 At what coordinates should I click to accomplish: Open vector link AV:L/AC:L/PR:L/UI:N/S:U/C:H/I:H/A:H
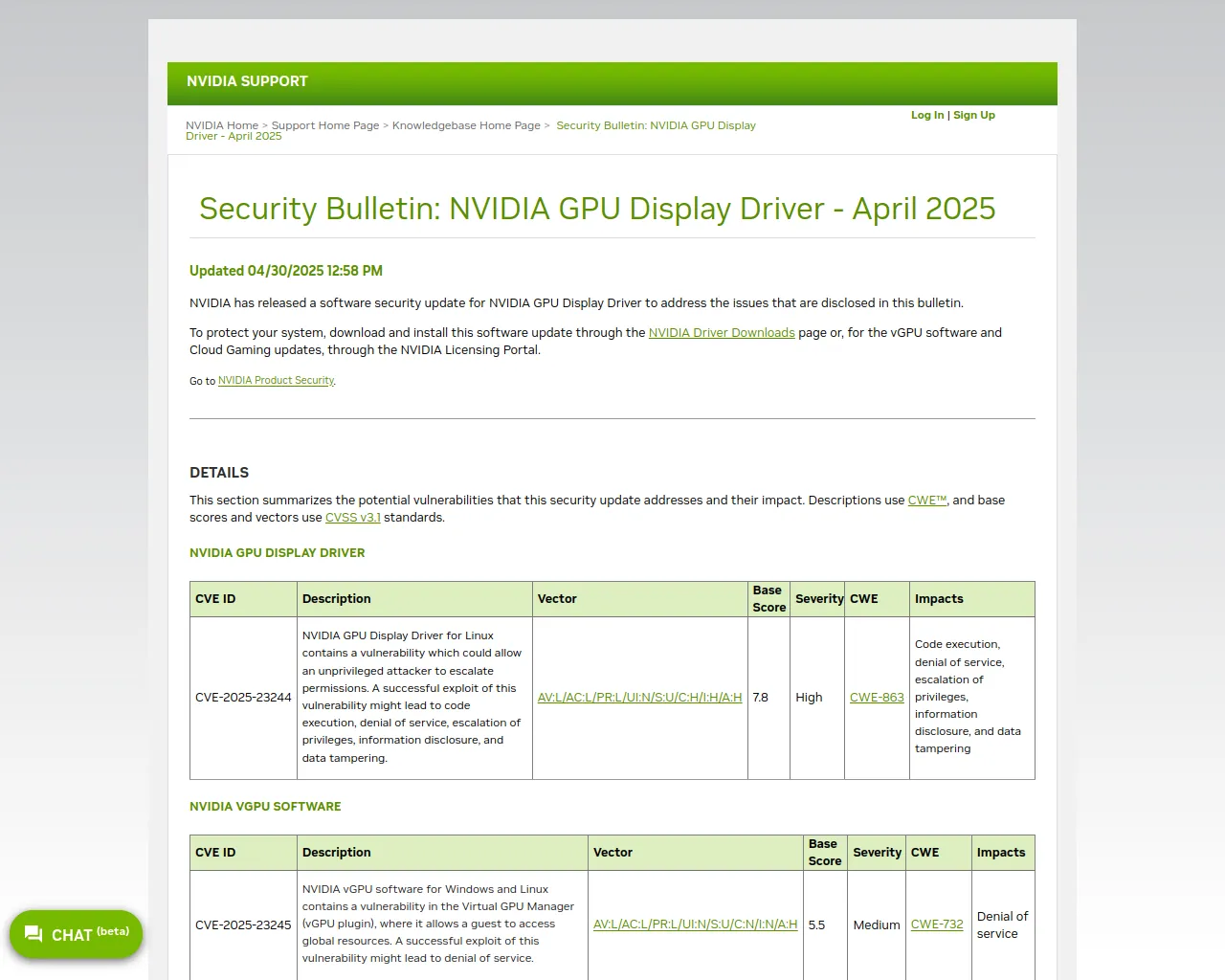[x=639, y=698]
